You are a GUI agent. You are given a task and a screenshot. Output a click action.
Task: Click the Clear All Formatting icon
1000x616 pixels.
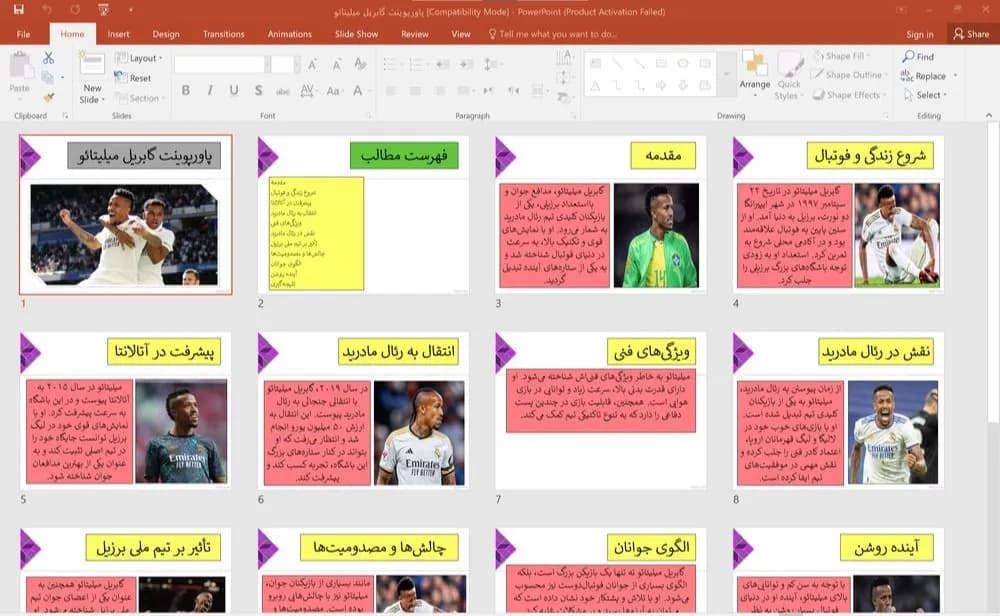coord(360,64)
